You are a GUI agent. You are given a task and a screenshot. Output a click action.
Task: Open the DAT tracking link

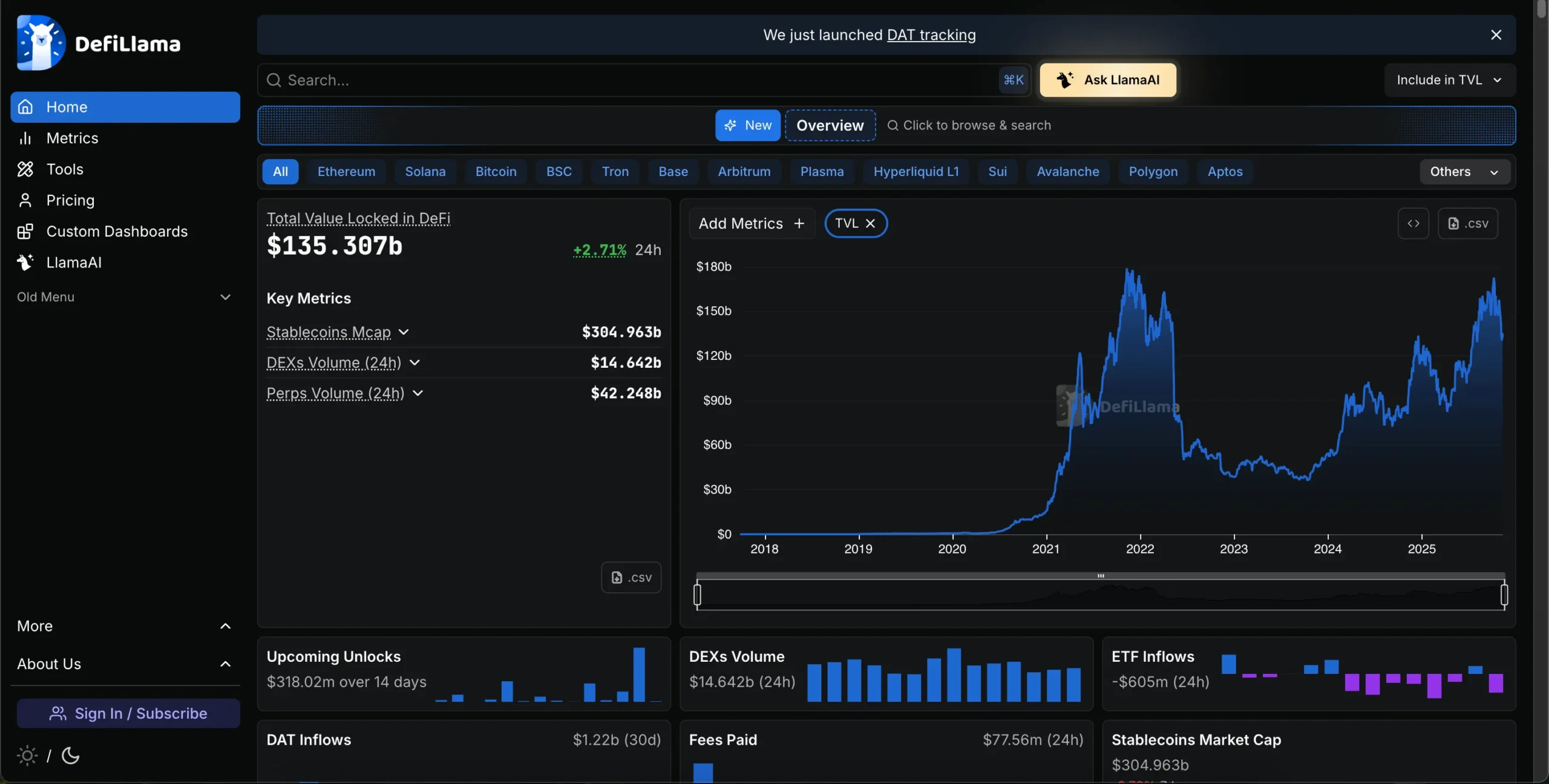click(931, 35)
